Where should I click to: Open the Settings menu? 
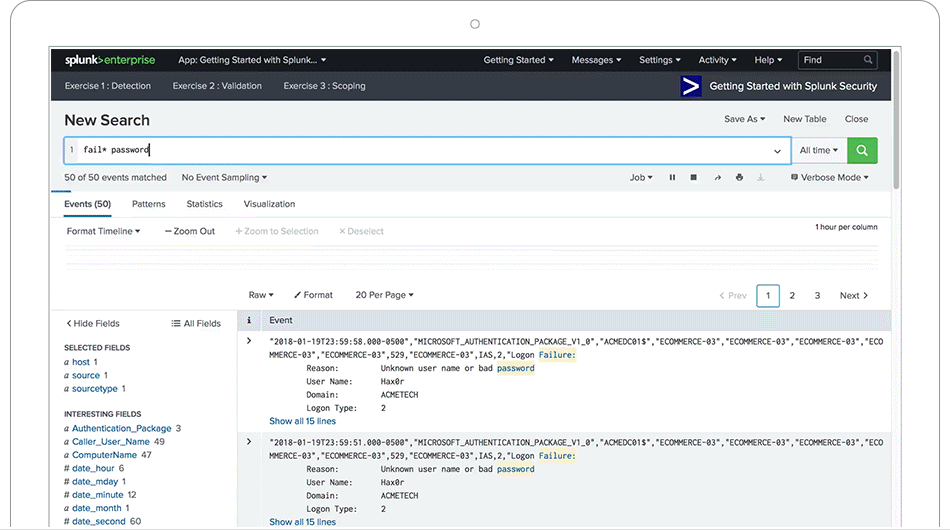660,60
